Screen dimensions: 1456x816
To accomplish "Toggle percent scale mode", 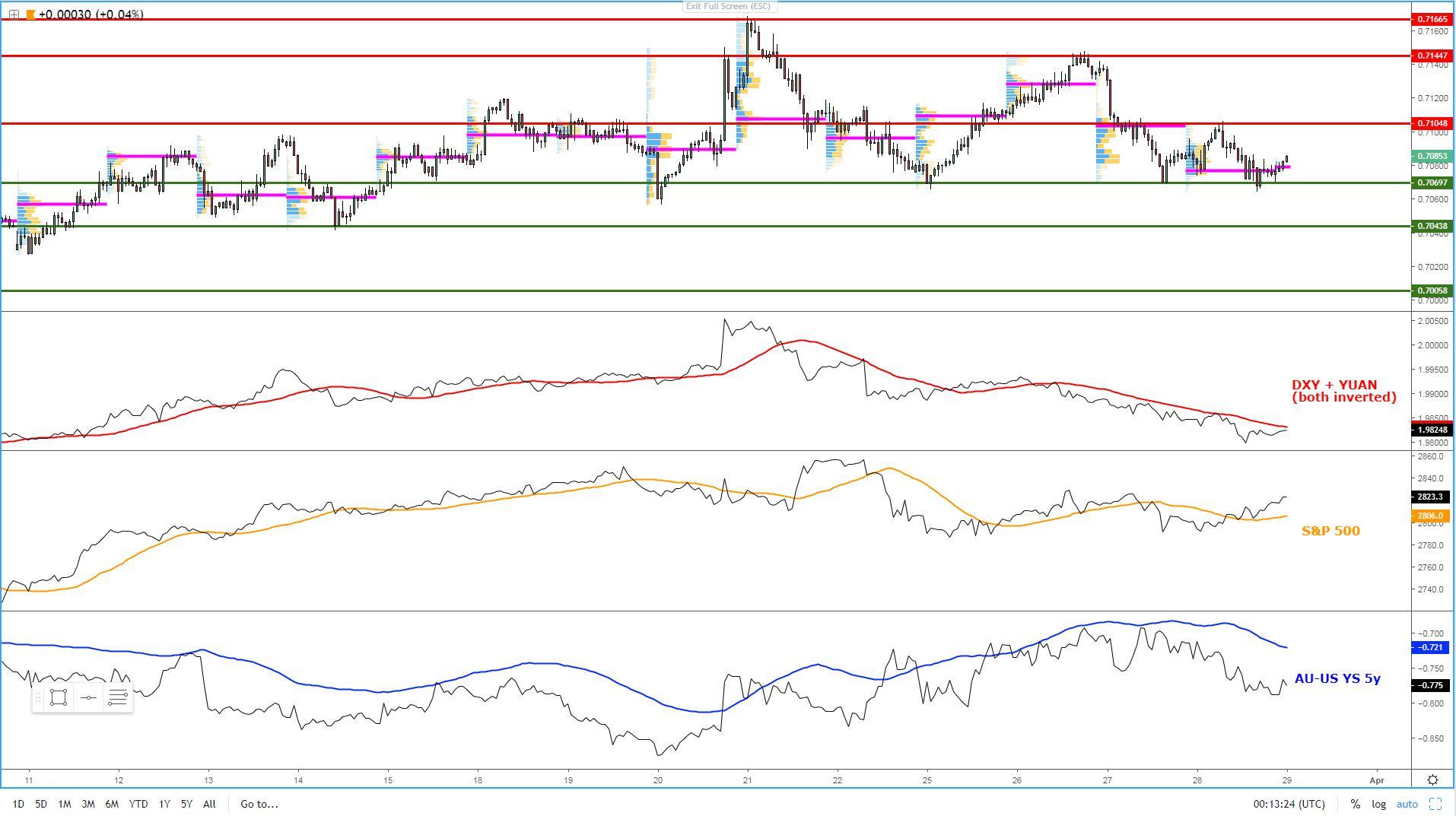I will coord(1356,804).
